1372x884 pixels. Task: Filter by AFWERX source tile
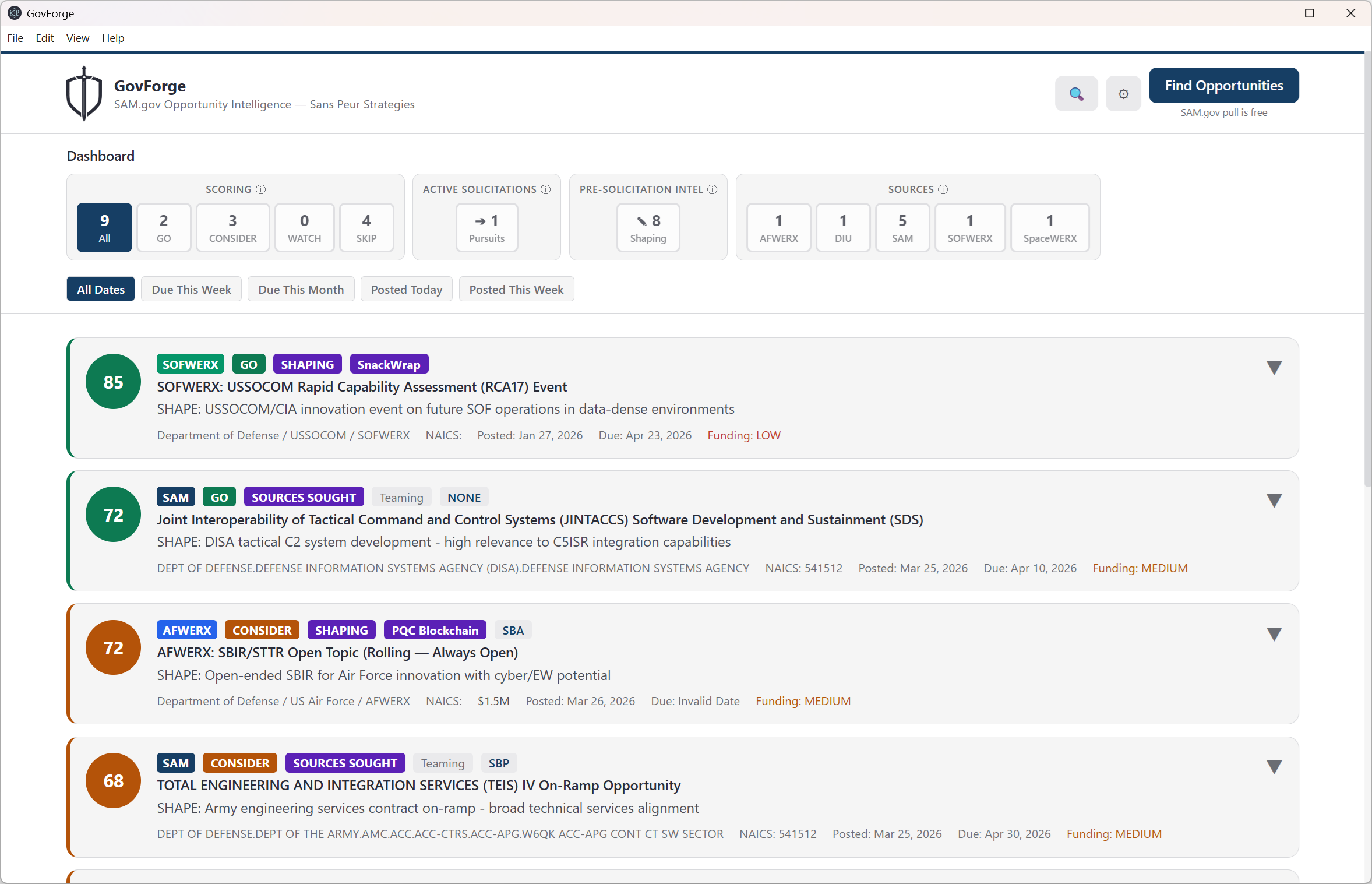tap(778, 227)
